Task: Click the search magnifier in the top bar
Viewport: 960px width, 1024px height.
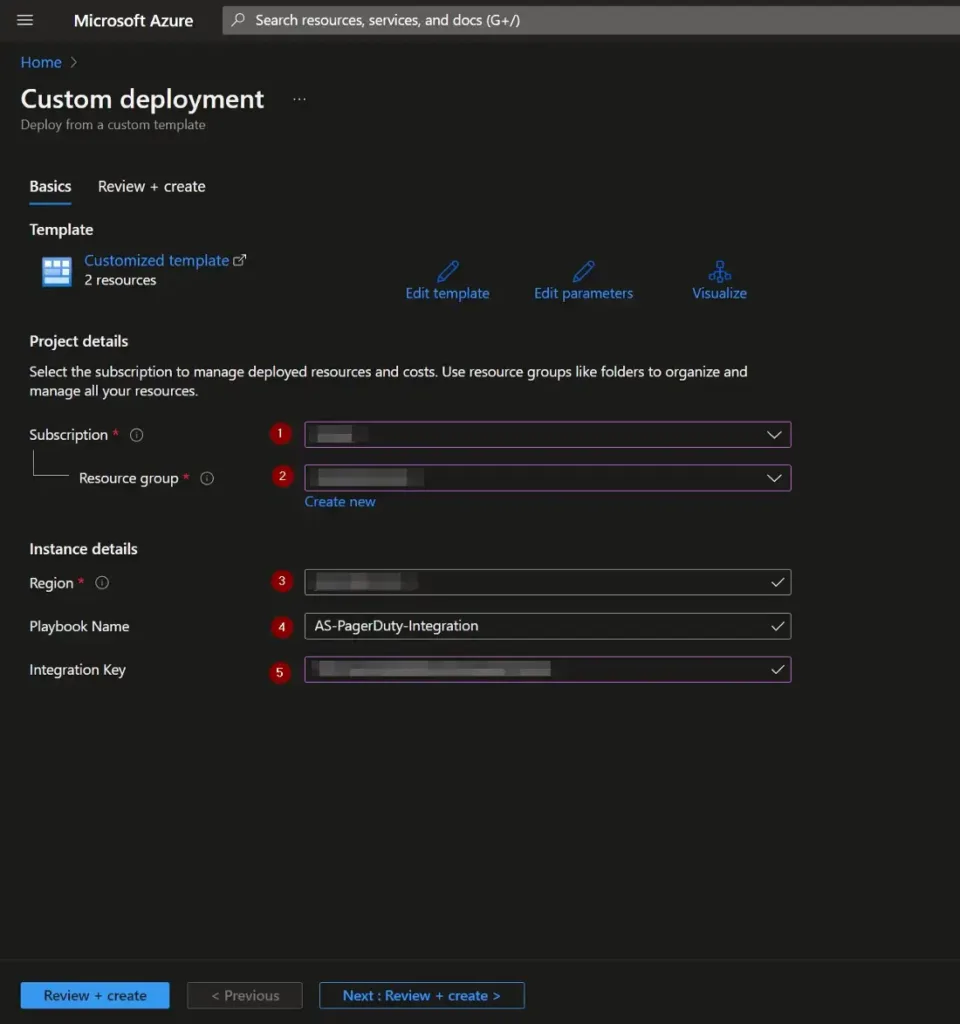Action: click(236, 20)
